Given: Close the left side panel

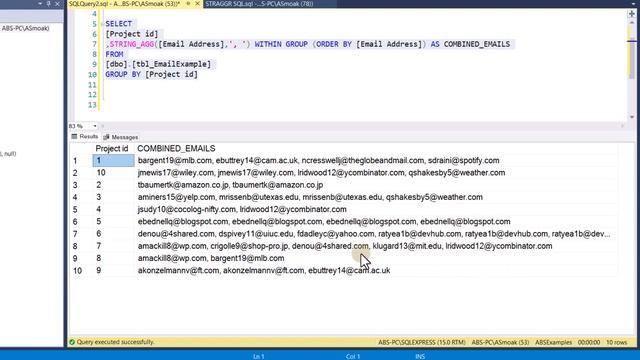Looking at the screenshot, I should pyautogui.click(x=57, y=4).
